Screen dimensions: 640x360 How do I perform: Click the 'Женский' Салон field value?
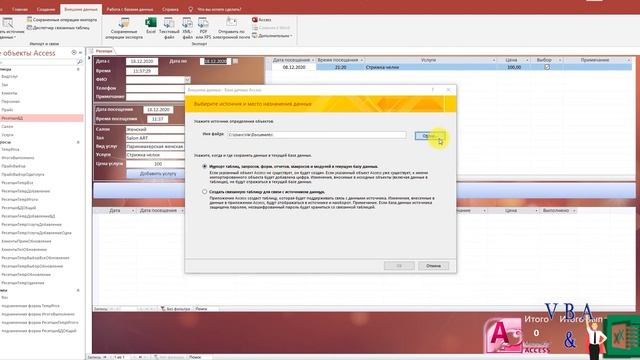(x=155, y=129)
